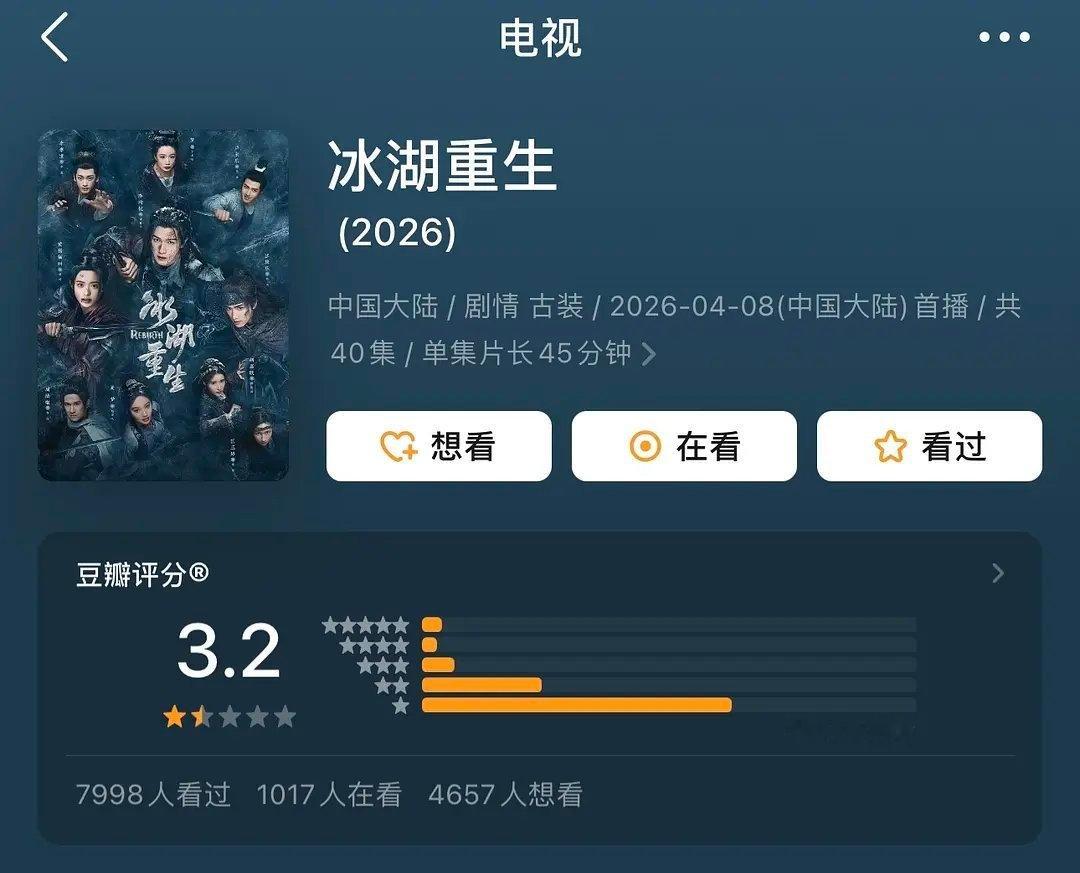1080x873 pixels.
Task: View the 4657人想看 list
Action: click(x=506, y=794)
